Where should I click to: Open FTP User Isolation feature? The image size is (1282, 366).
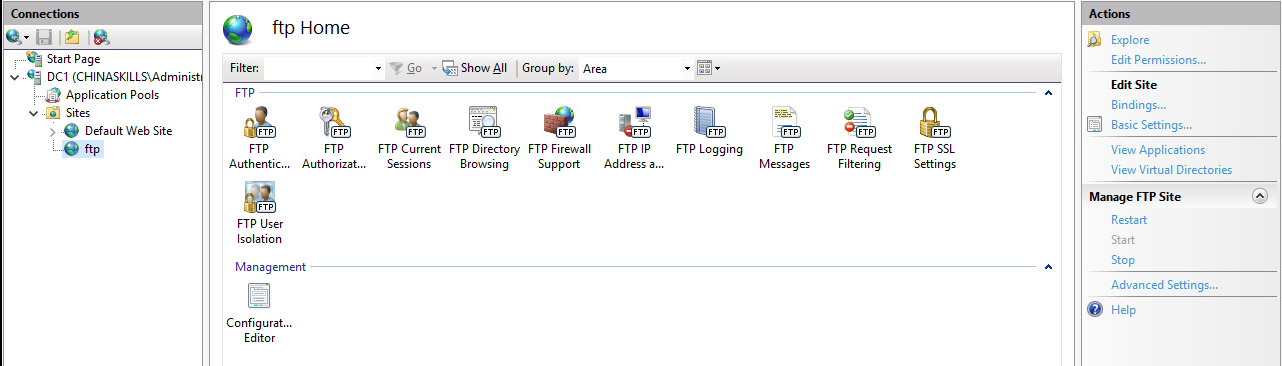pos(259,214)
